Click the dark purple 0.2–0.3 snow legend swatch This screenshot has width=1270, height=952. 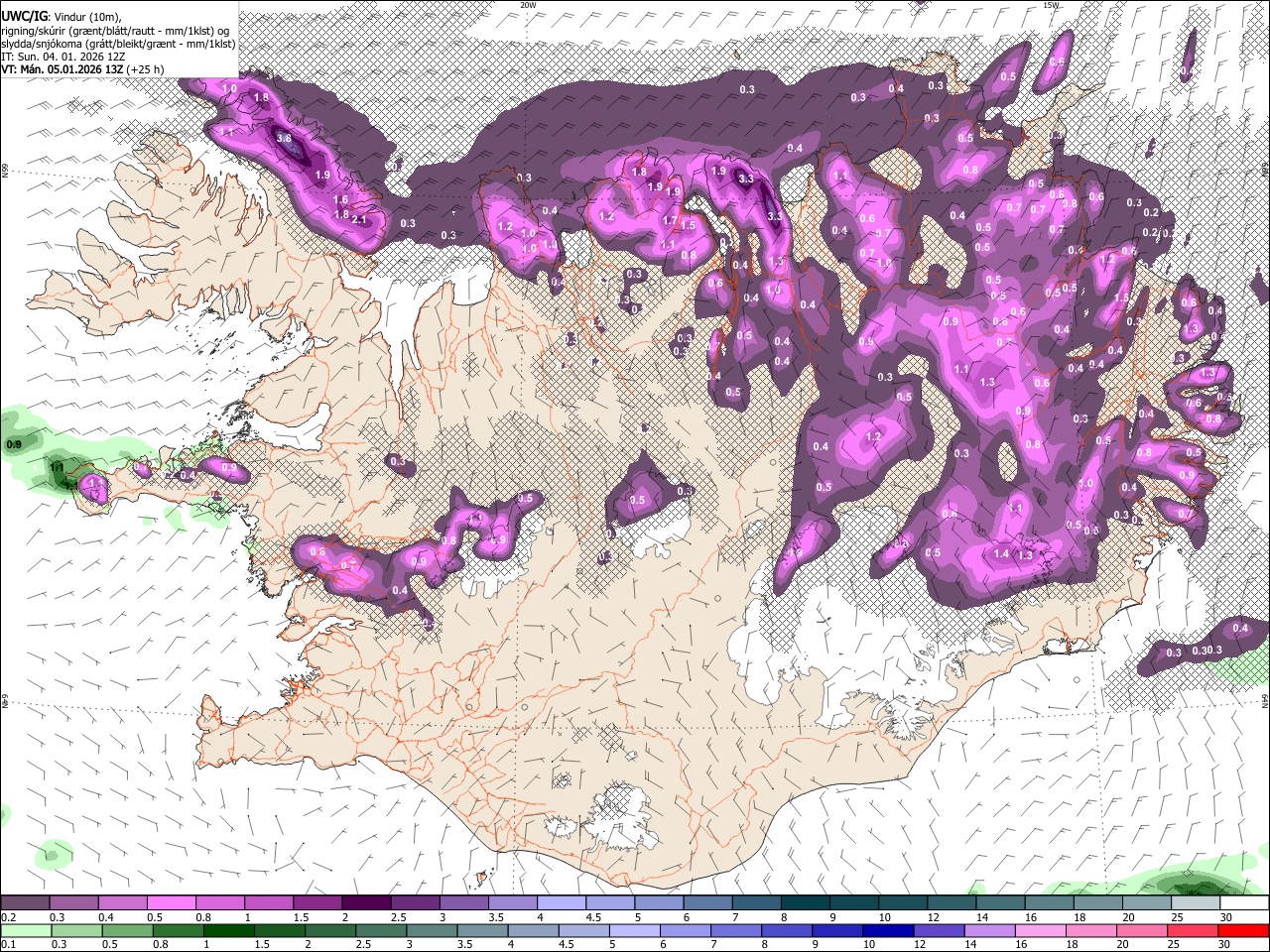click(25, 903)
